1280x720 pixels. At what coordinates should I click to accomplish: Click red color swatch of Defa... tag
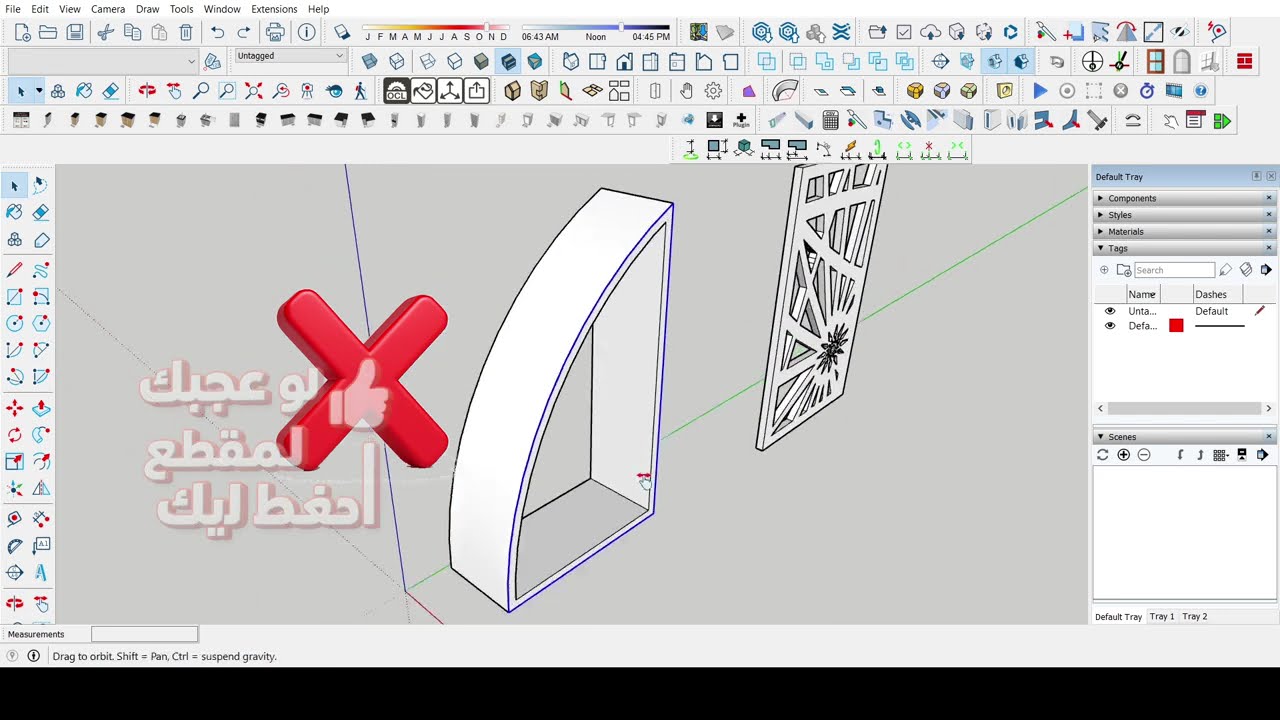coord(1176,326)
